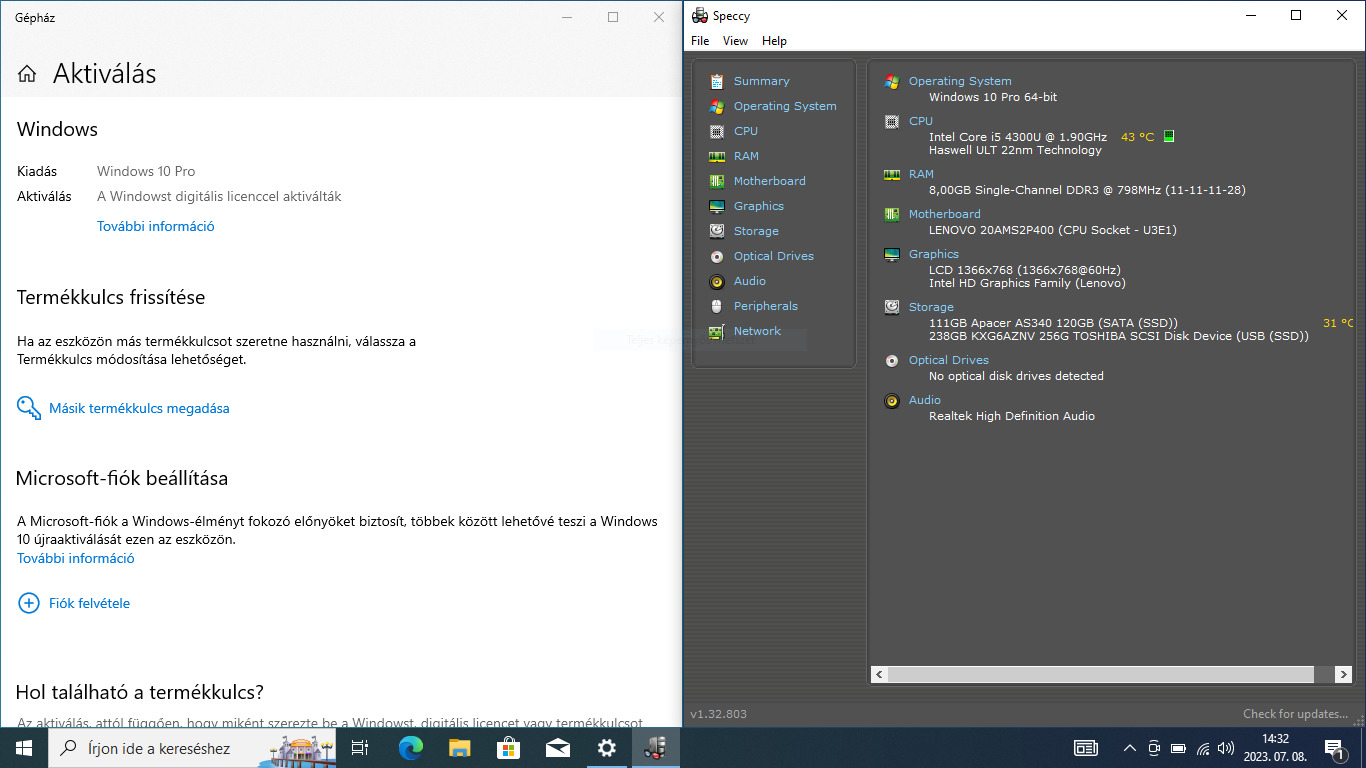The image size is (1366, 768).
Task: Select the CPU label in Speccy sidebar
Action: pyautogui.click(x=746, y=131)
